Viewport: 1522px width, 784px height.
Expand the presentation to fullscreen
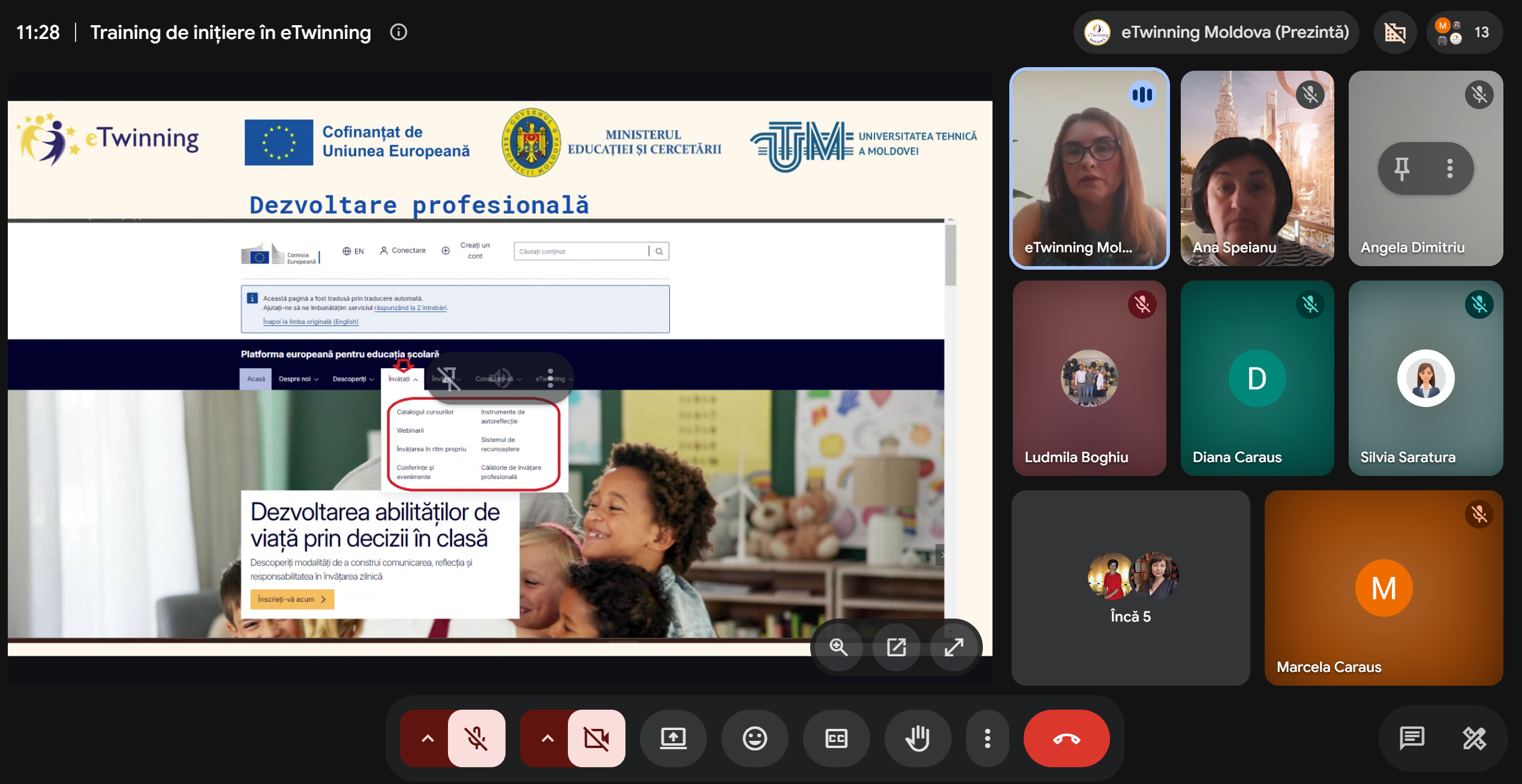[954, 647]
